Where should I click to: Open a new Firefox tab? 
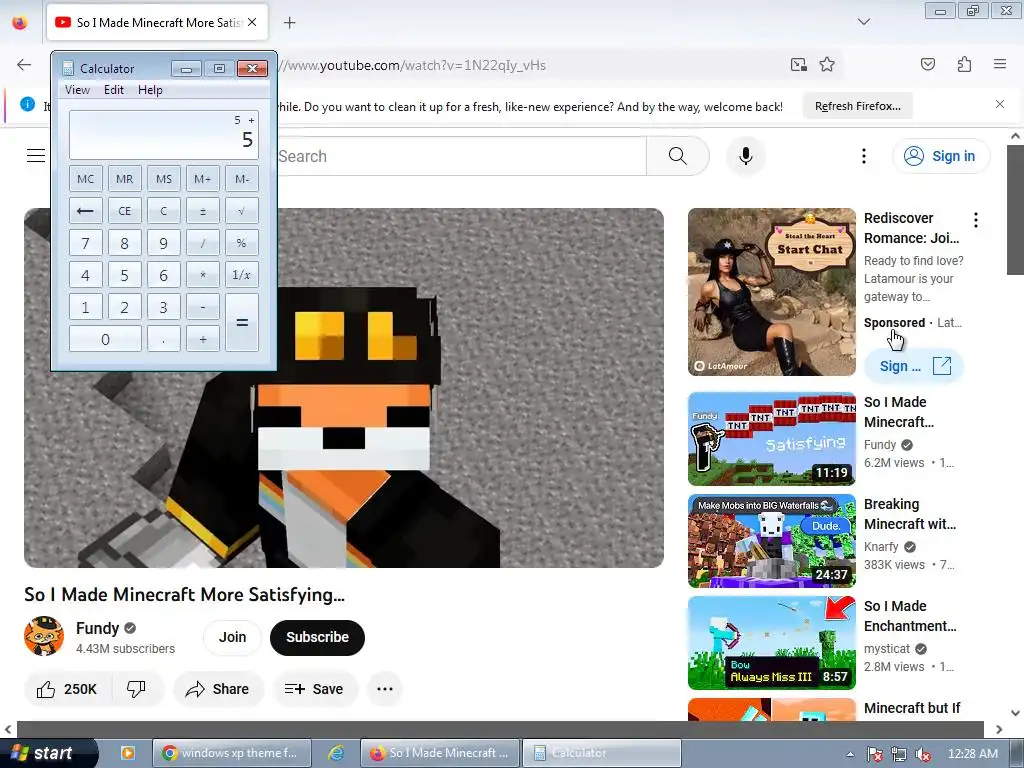289,23
